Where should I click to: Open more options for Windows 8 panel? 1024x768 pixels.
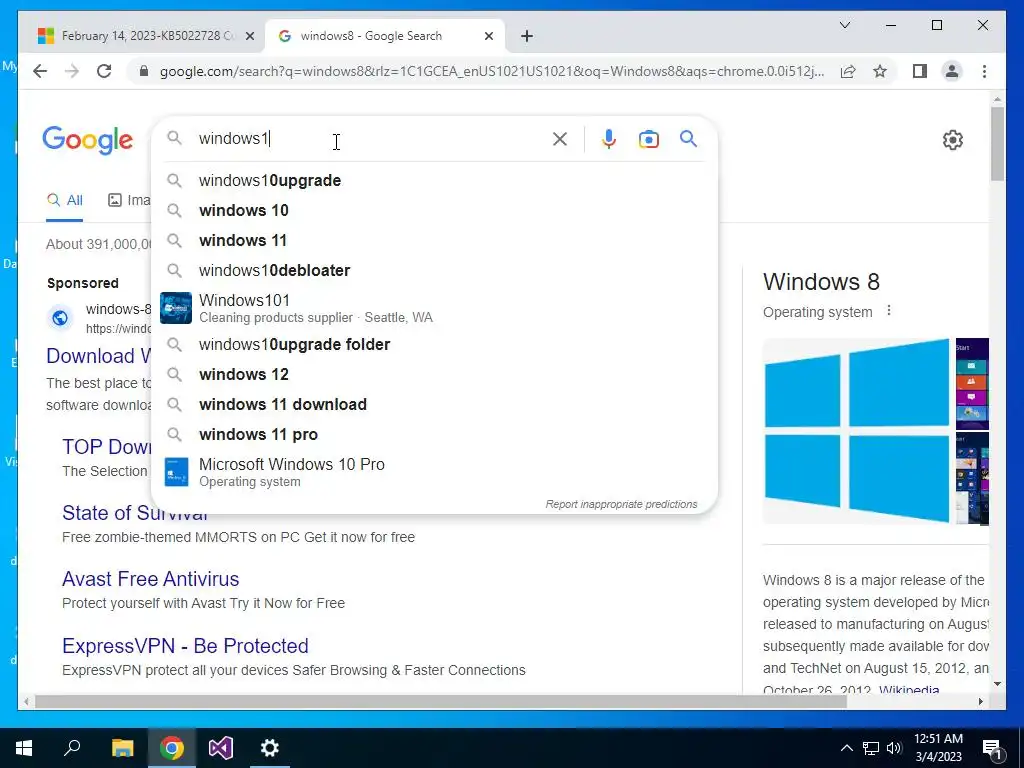coord(889,311)
